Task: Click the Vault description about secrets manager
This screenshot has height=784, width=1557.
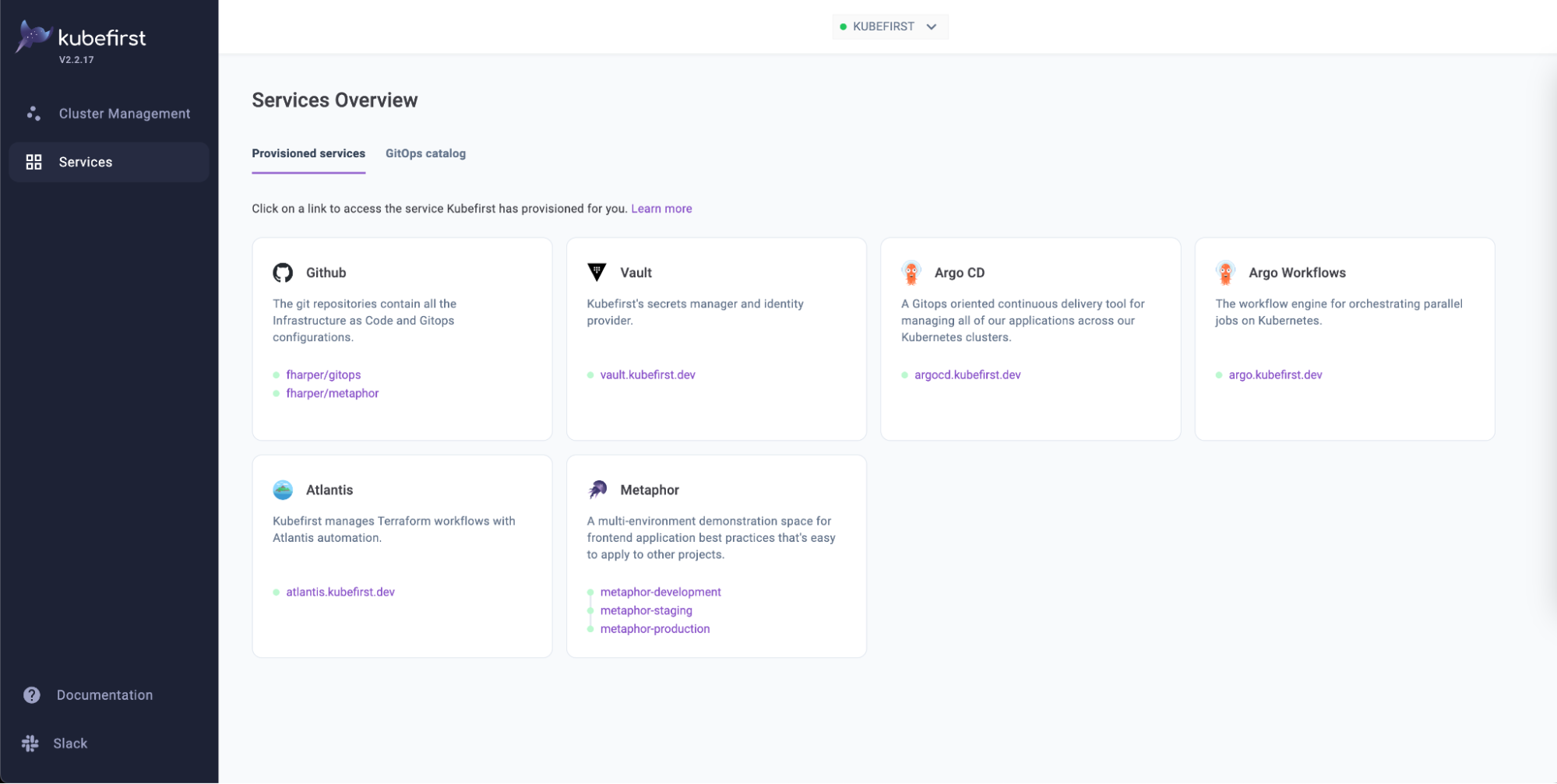Action: click(x=695, y=312)
